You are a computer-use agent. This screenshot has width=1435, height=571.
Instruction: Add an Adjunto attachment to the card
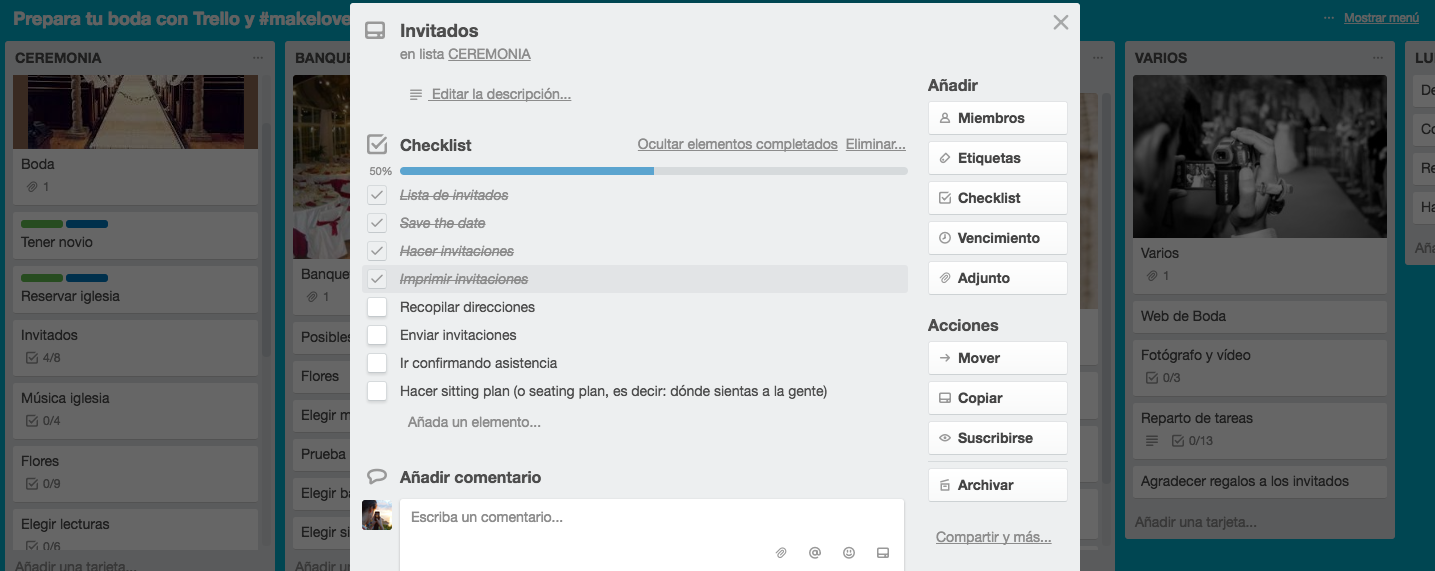point(997,278)
